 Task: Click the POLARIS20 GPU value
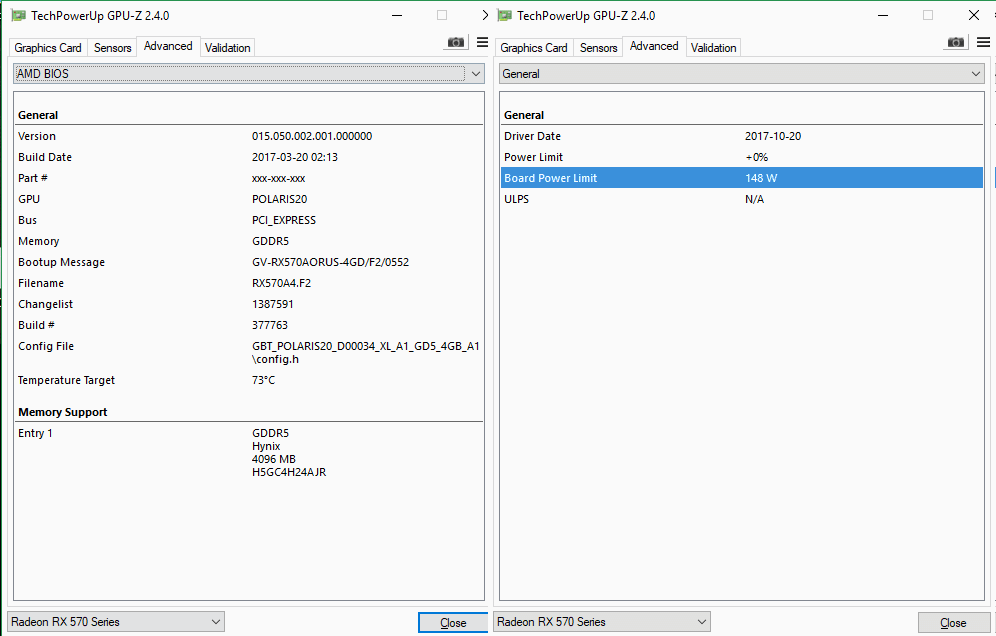pyautogui.click(x=279, y=199)
